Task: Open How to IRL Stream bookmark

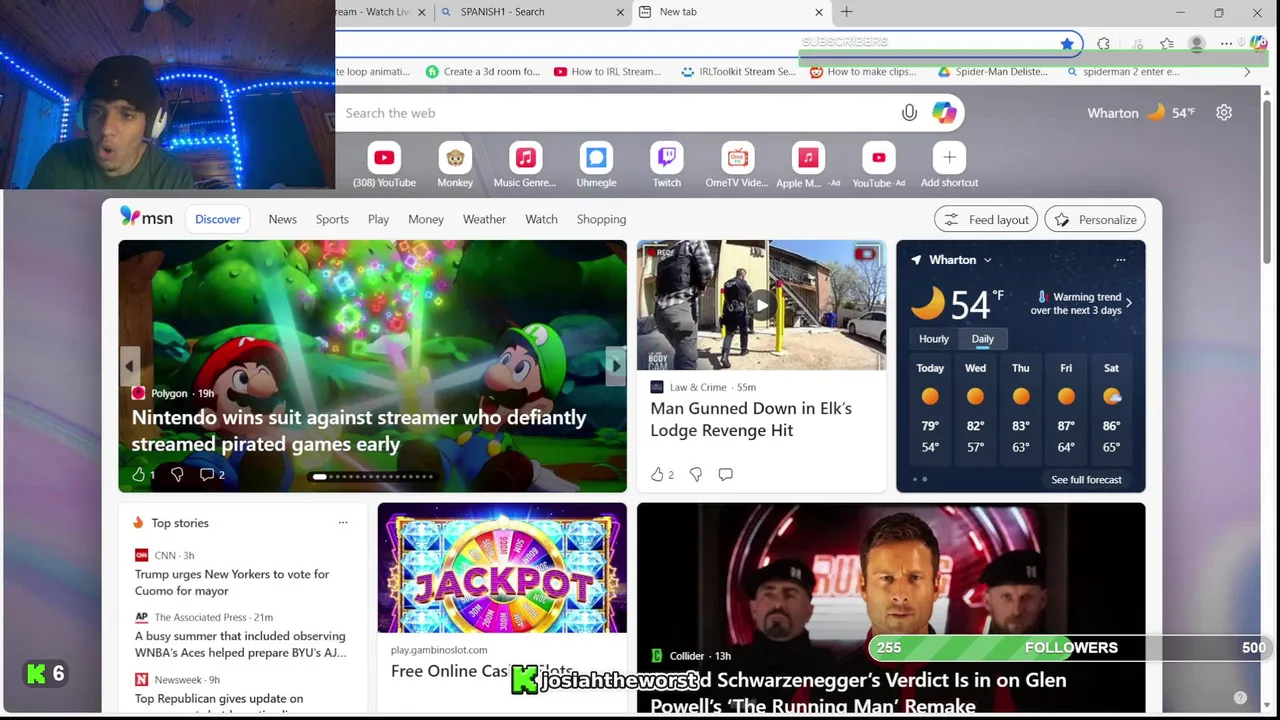Action: pyautogui.click(x=607, y=72)
